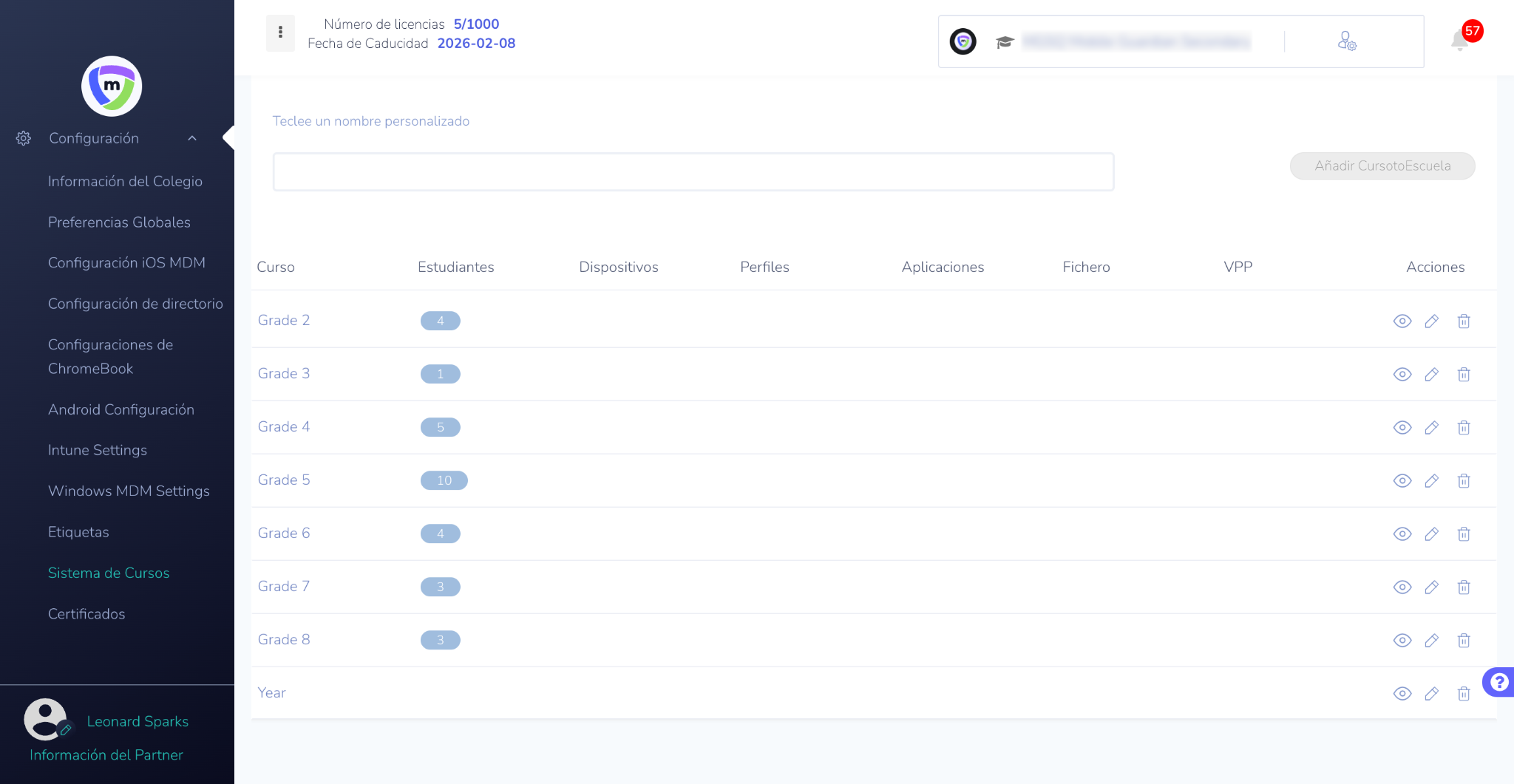
Task: Focus the custom course name input field
Action: point(693,172)
